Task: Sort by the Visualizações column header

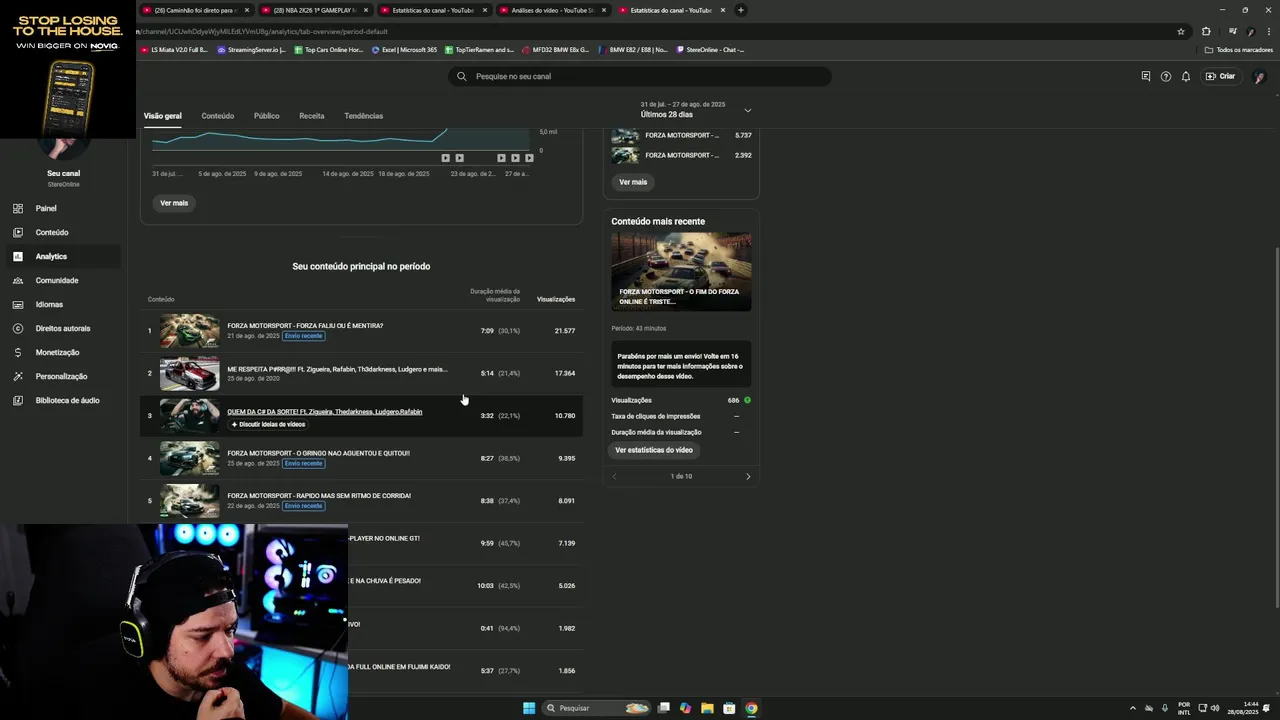Action: point(556,299)
